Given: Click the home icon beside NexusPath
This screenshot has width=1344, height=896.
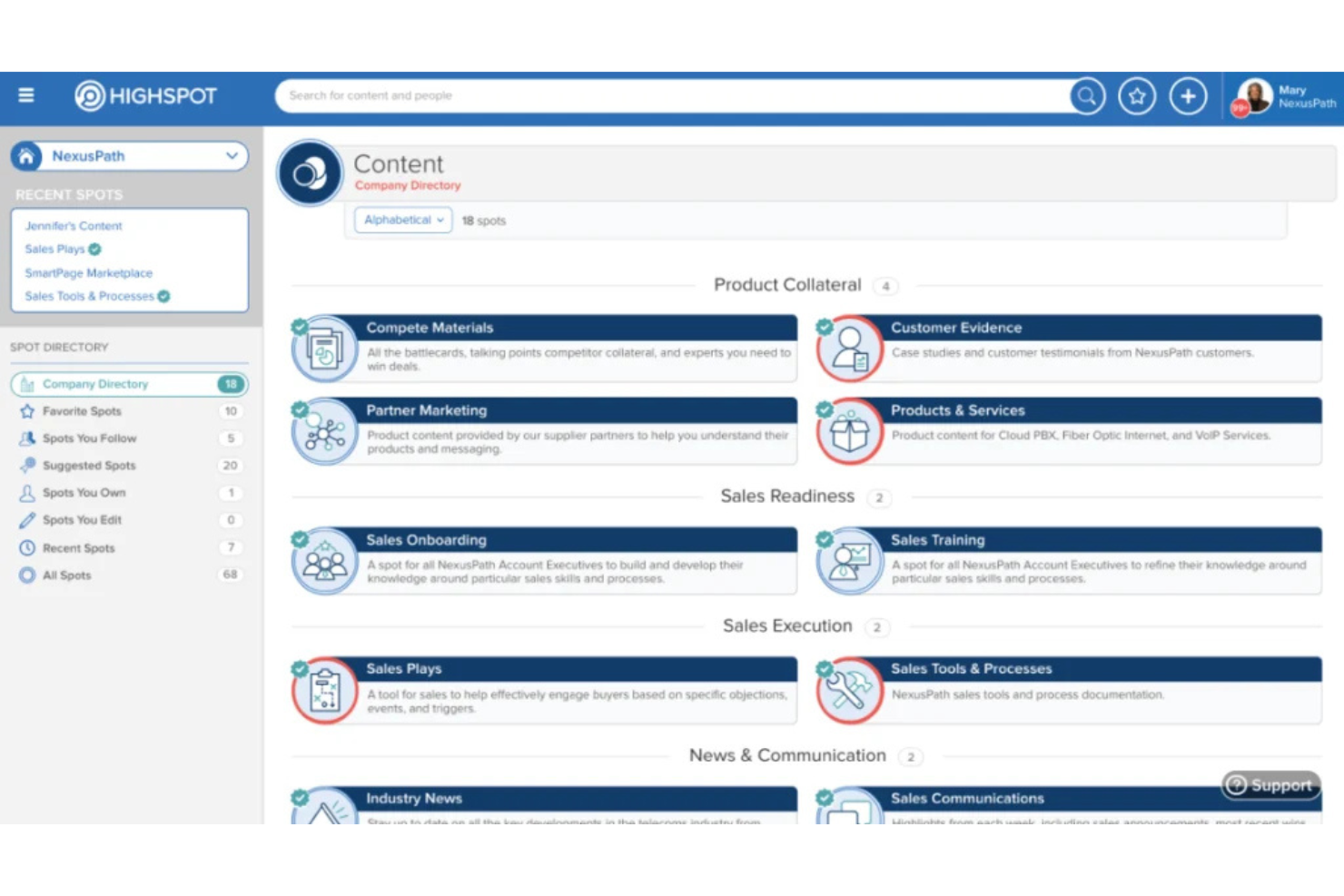Looking at the screenshot, I should point(26,156).
